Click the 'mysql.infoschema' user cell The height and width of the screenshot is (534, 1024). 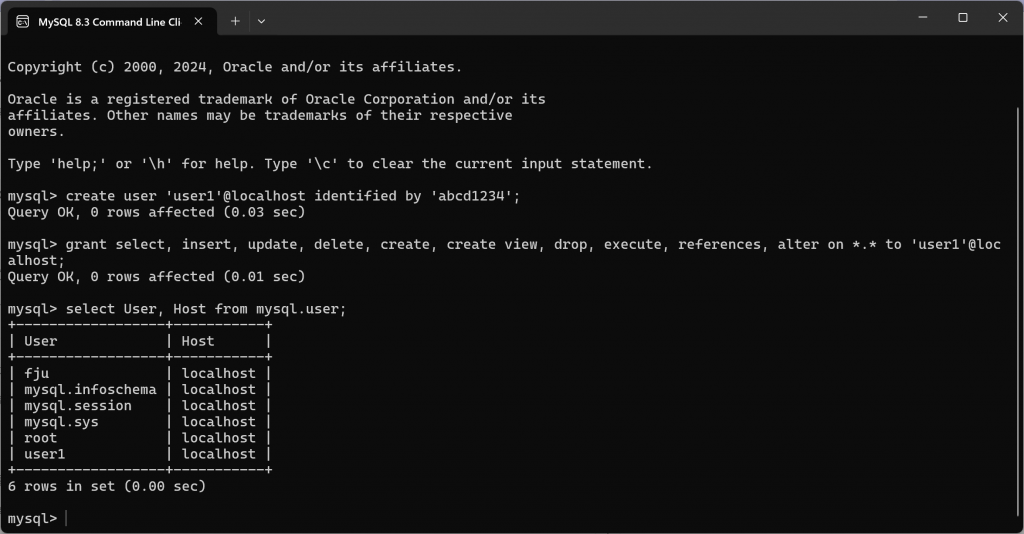(x=90, y=390)
